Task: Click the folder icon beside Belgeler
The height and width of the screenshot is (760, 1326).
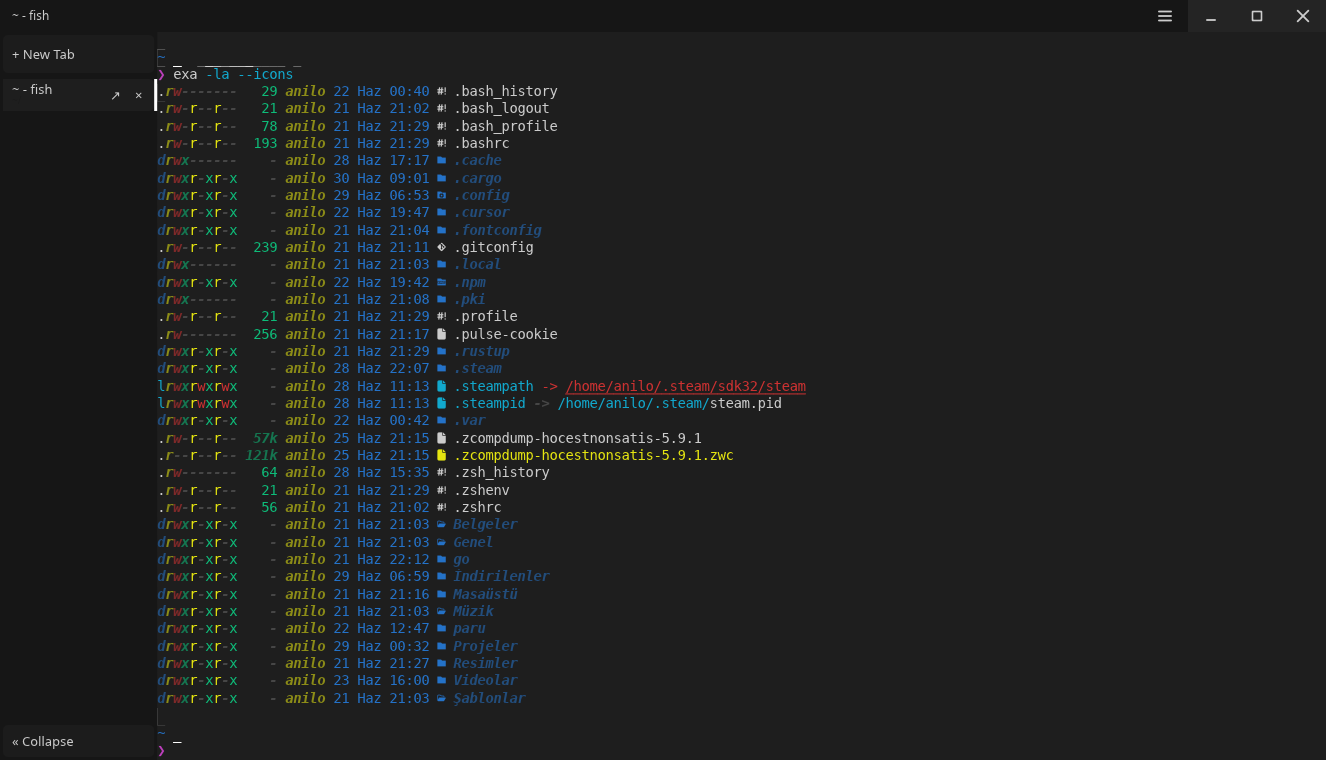Action: pos(441,524)
